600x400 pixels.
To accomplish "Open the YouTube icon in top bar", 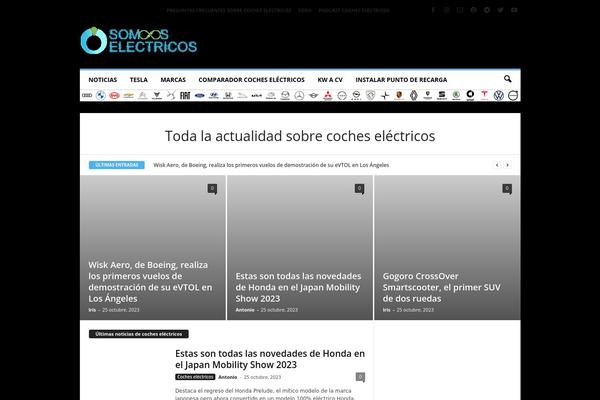I will (514, 10).
